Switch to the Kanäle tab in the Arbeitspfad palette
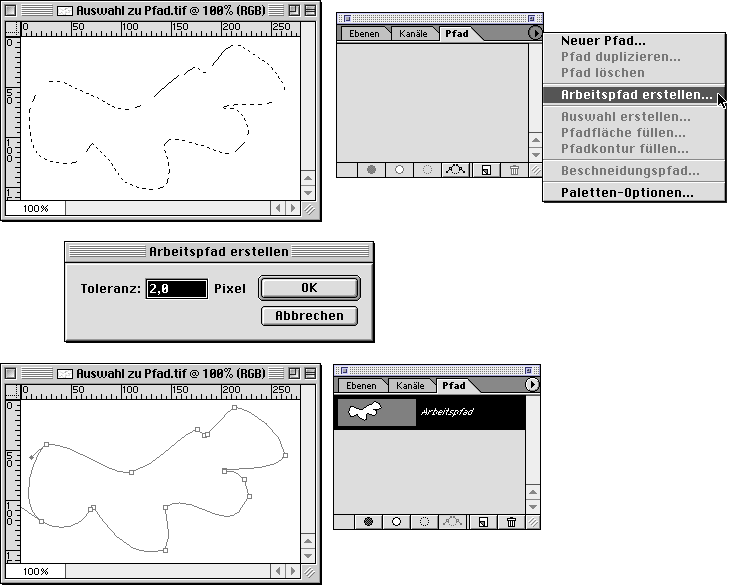This screenshot has height=585, width=736. click(413, 385)
